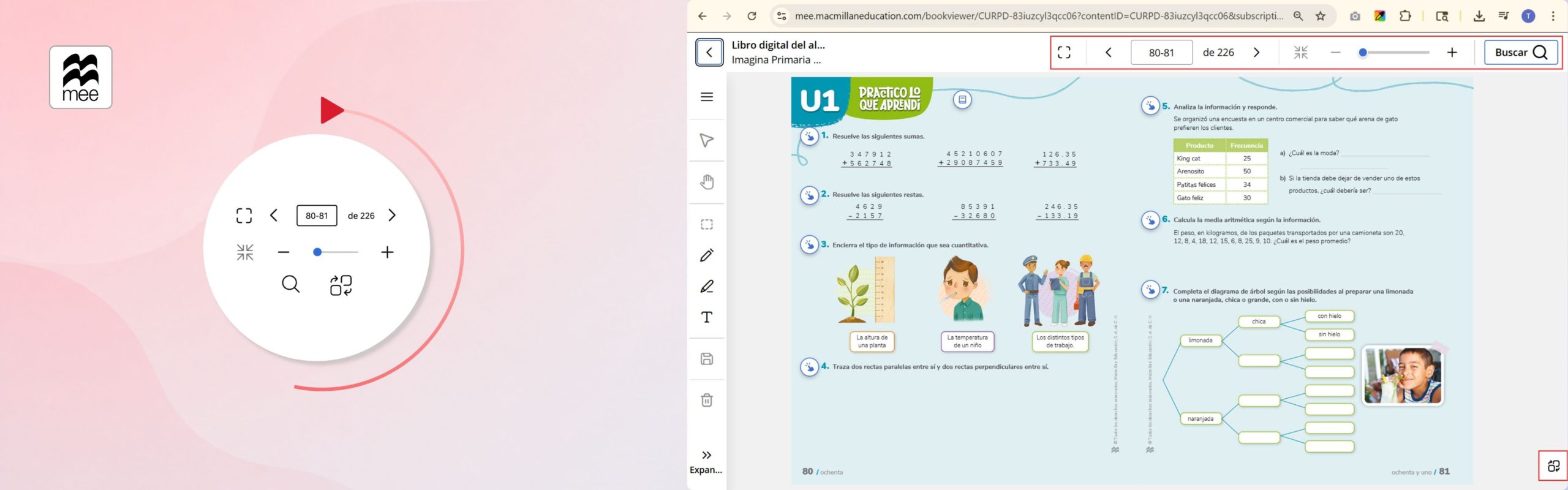This screenshot has height=490, width=1568.
Task: Open the media control icon in the browser
Action: 1504,16
